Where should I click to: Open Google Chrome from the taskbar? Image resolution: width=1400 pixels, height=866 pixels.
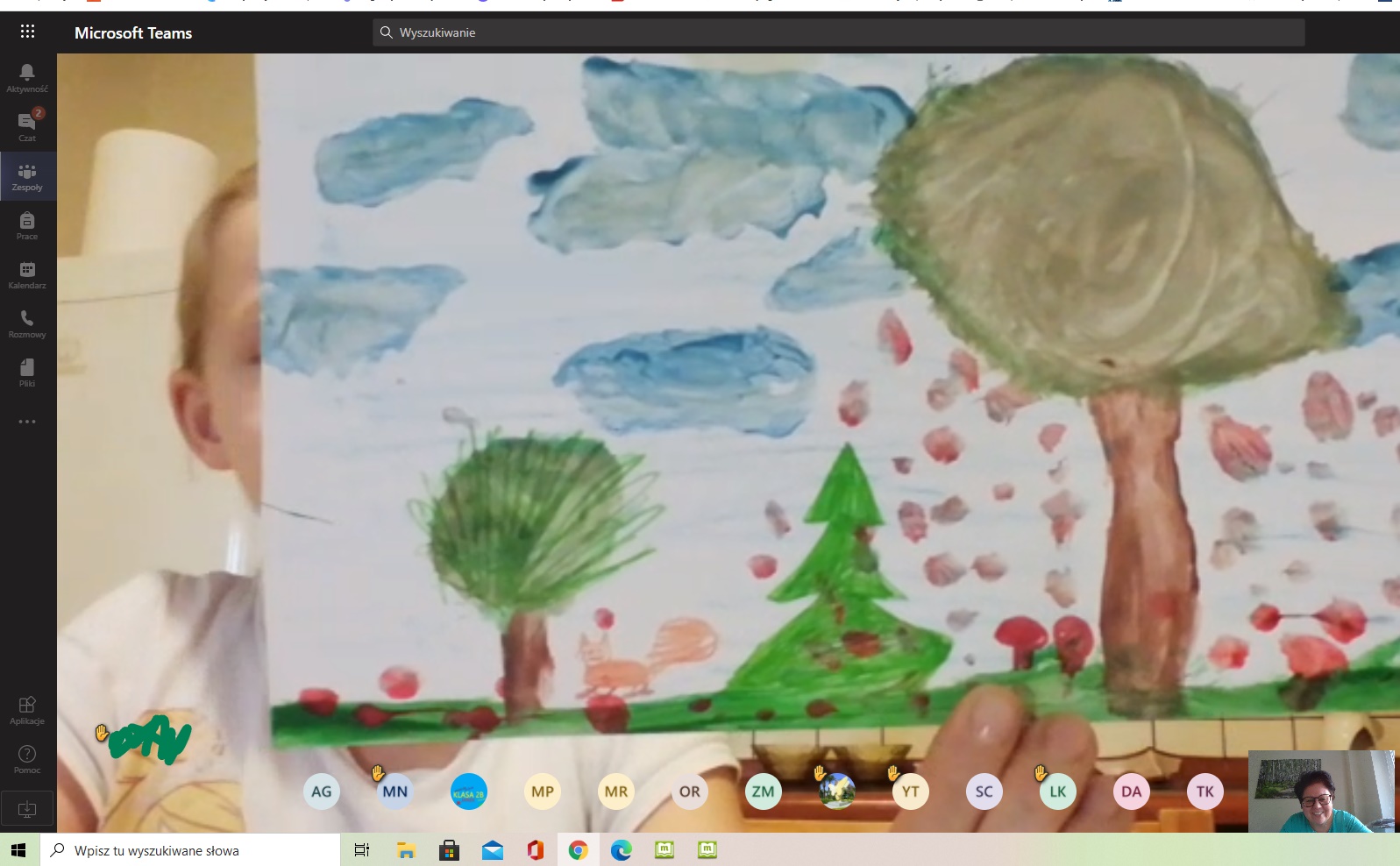pos(578,850)
